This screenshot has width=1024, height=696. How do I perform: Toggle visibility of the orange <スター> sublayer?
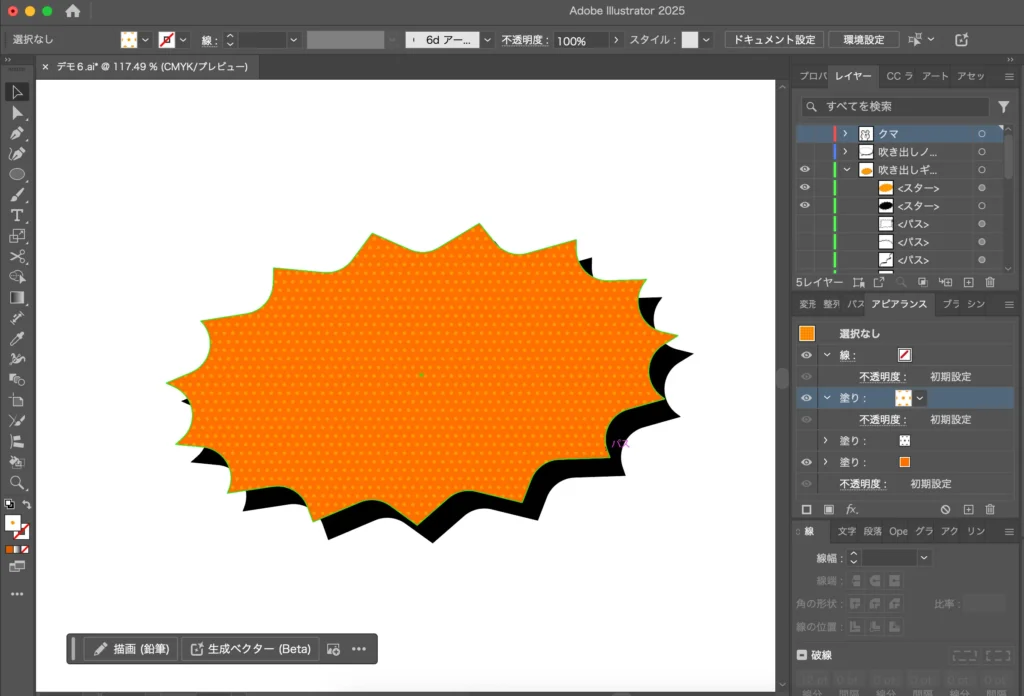(805, 188)
